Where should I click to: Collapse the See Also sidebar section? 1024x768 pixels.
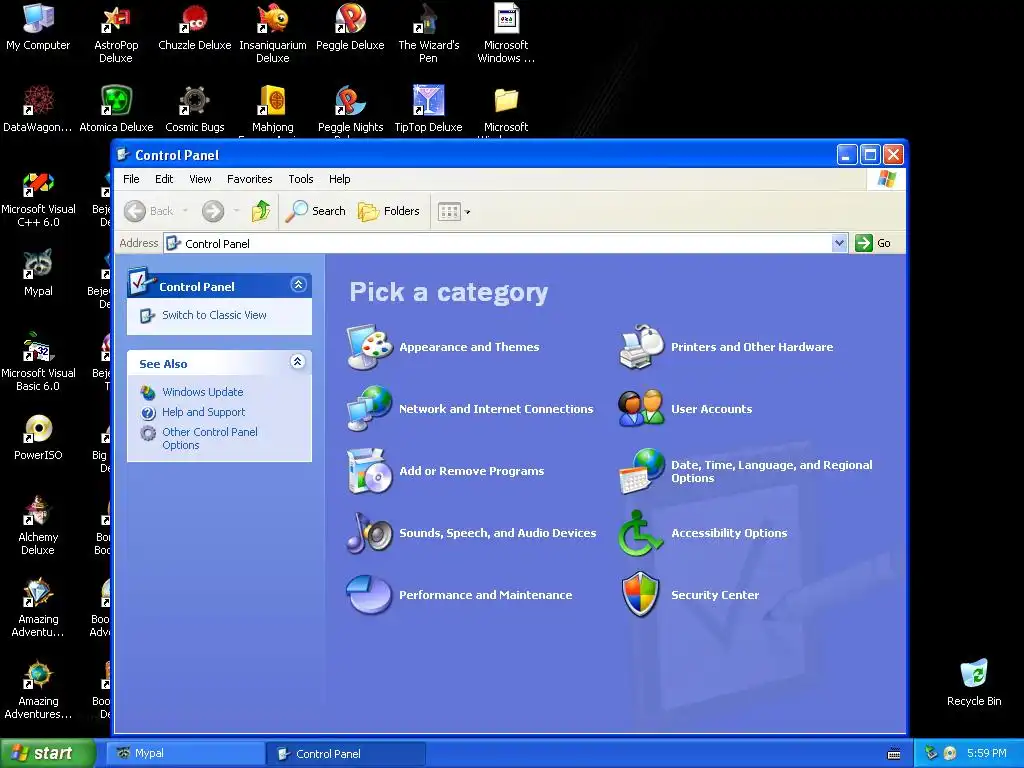click(x=298, y=362)
